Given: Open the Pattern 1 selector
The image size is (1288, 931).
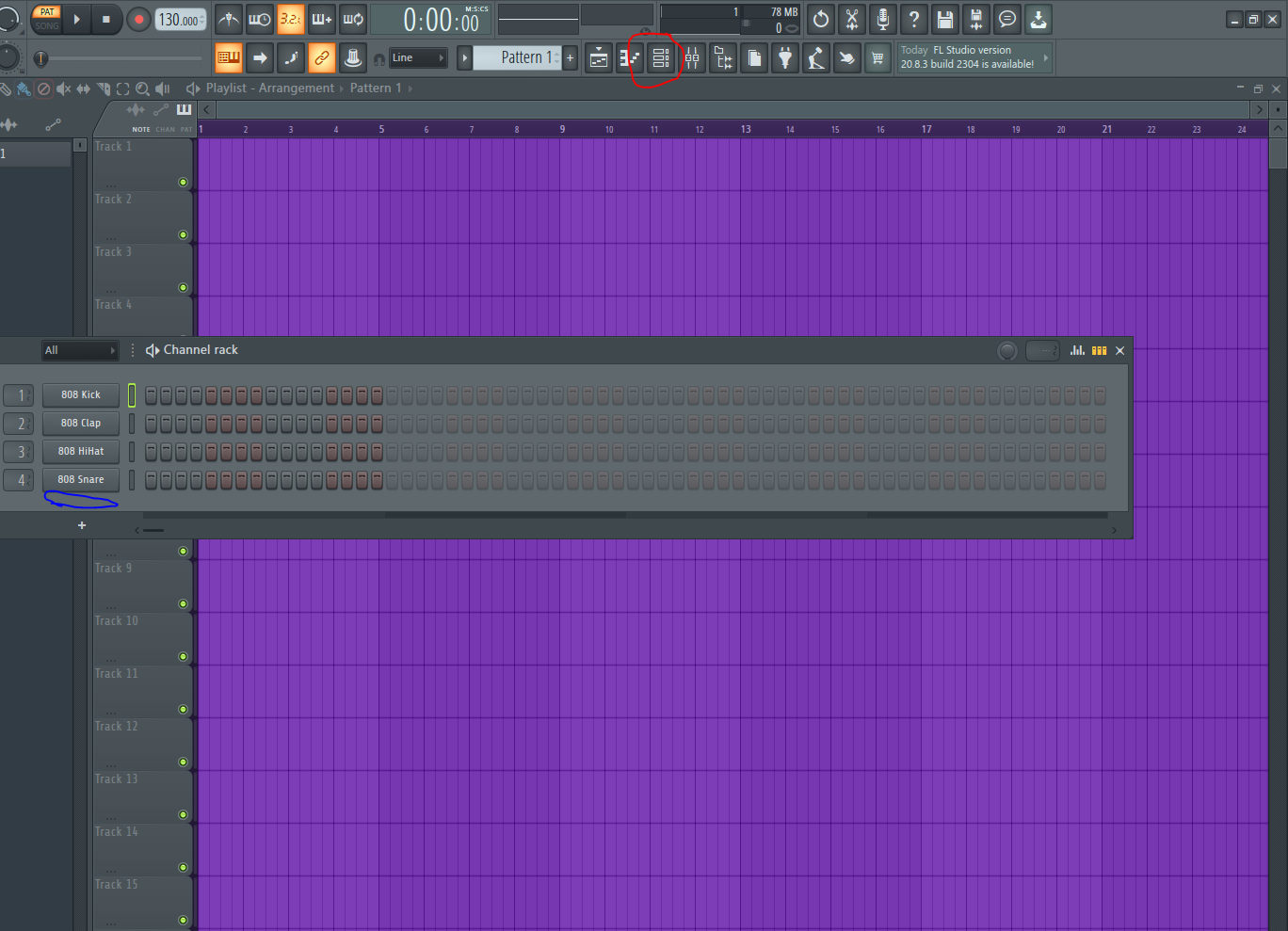Looking at the screenshot, I should tap(517, 57).
